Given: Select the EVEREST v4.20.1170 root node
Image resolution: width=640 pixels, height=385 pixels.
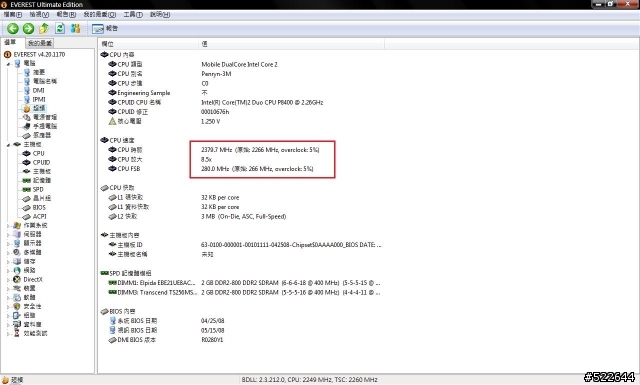Looking at the screenshot, I should click(x=39, y=54).
